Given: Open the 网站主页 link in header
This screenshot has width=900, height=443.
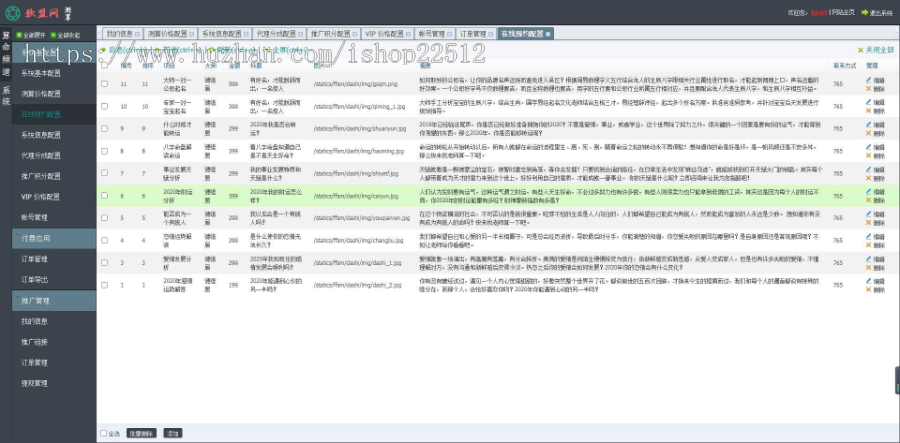Looking at the screenshot, I should [843, 12].
